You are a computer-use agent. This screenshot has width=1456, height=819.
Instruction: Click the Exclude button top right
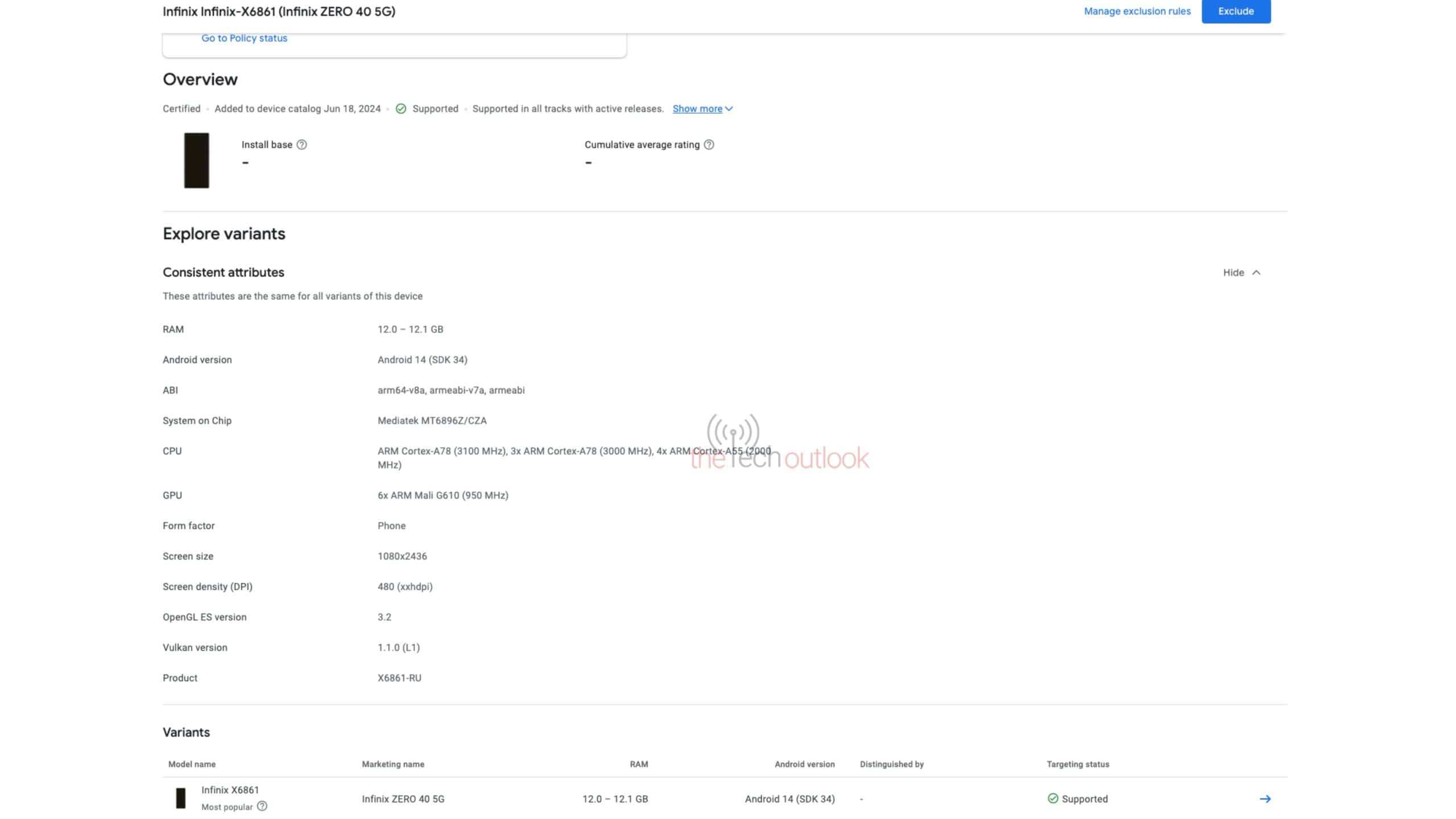[x=1236, y=10]
